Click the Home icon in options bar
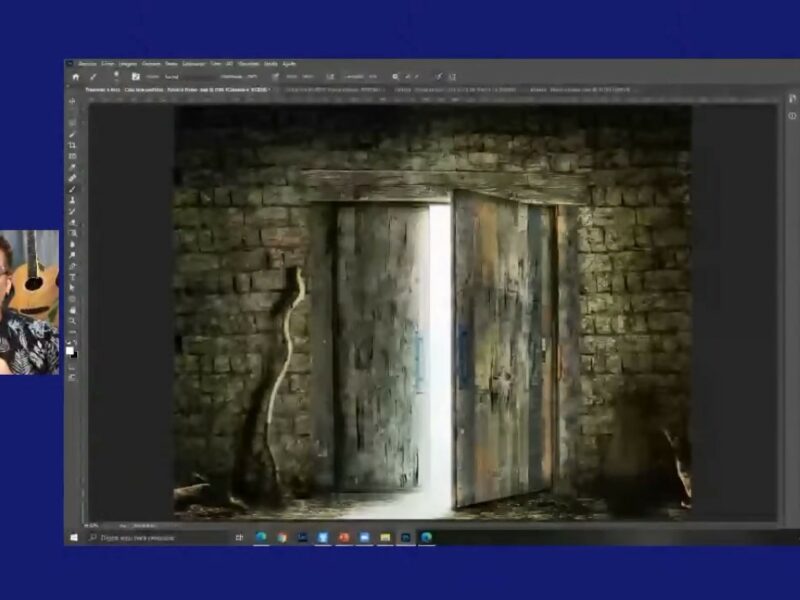The image size is (800, 600). pyautogui.click(x=75, y=76)
